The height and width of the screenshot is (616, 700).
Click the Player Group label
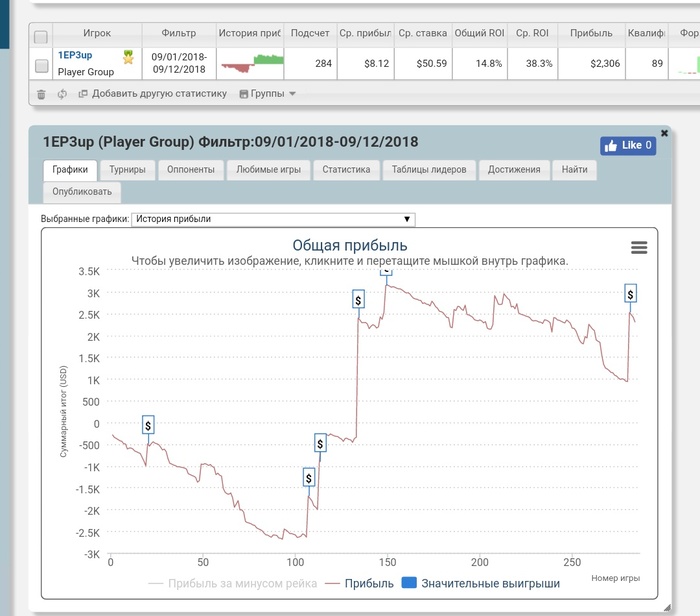click(86, 72)
